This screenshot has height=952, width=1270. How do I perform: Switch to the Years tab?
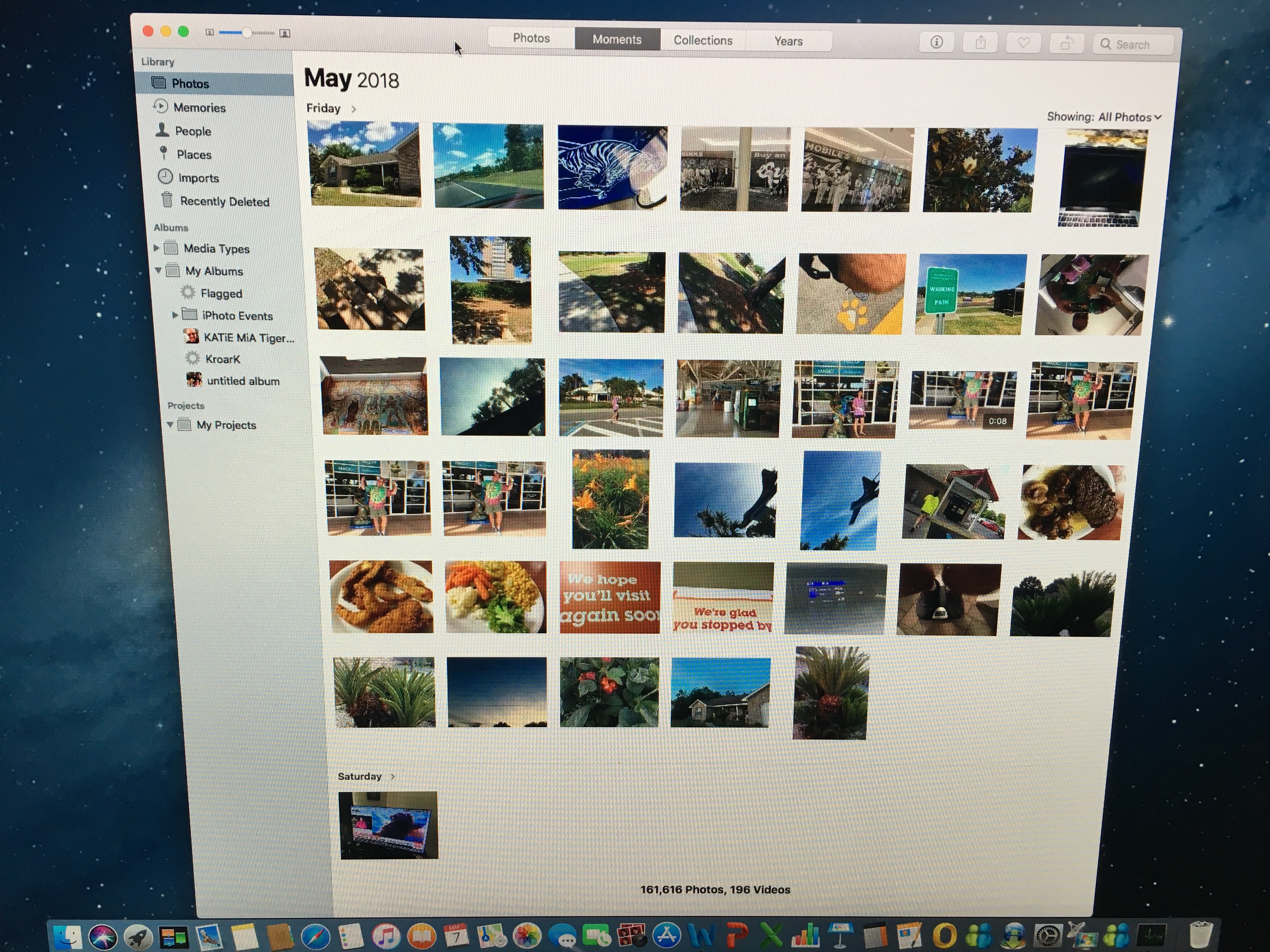(x=788, y=41)
